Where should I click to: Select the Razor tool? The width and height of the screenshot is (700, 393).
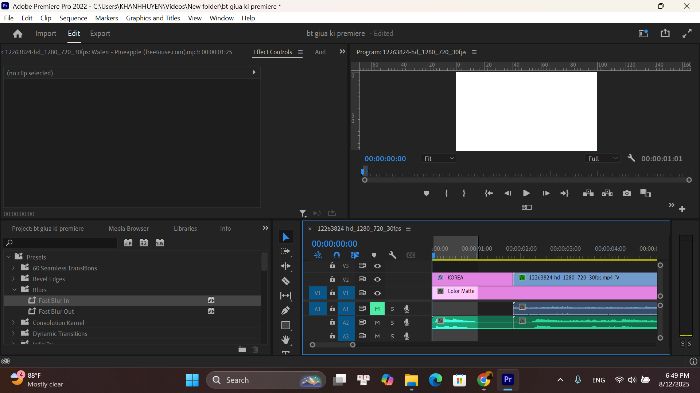point(286,281)
